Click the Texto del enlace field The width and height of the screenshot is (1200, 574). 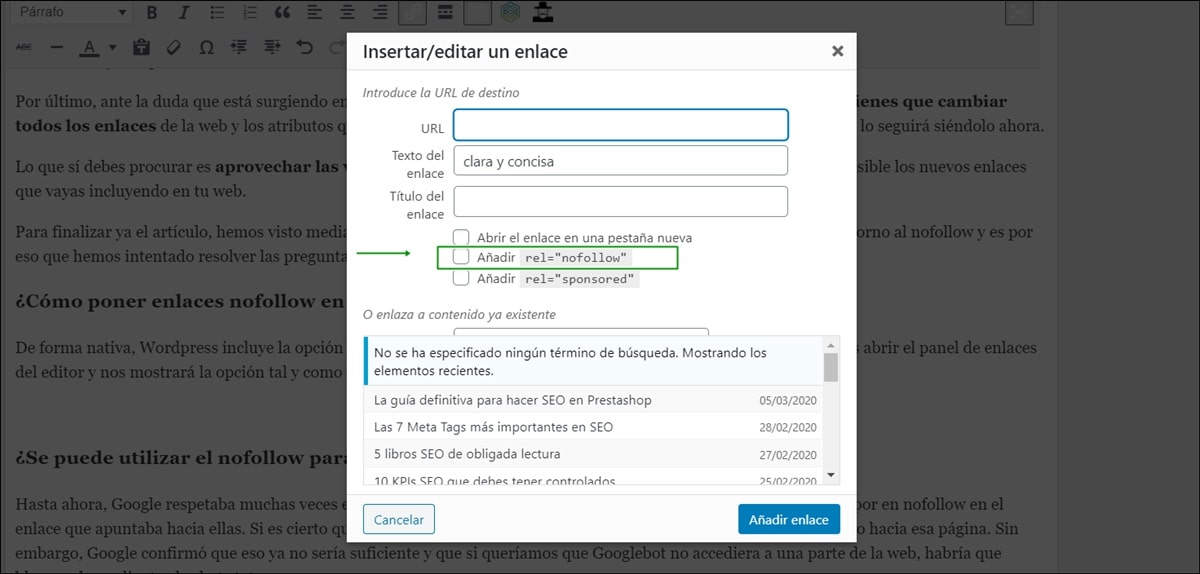[x=621, y=161]
